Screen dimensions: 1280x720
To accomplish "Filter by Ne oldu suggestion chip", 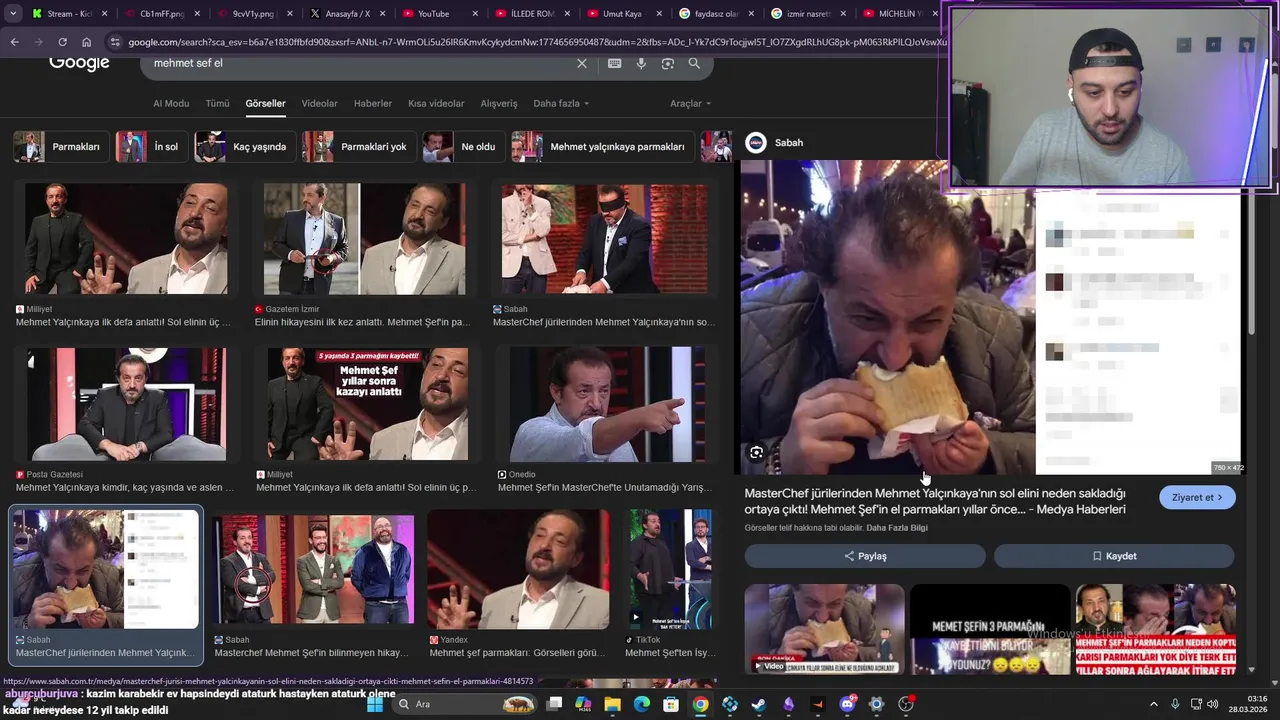I will coord(462,146).
